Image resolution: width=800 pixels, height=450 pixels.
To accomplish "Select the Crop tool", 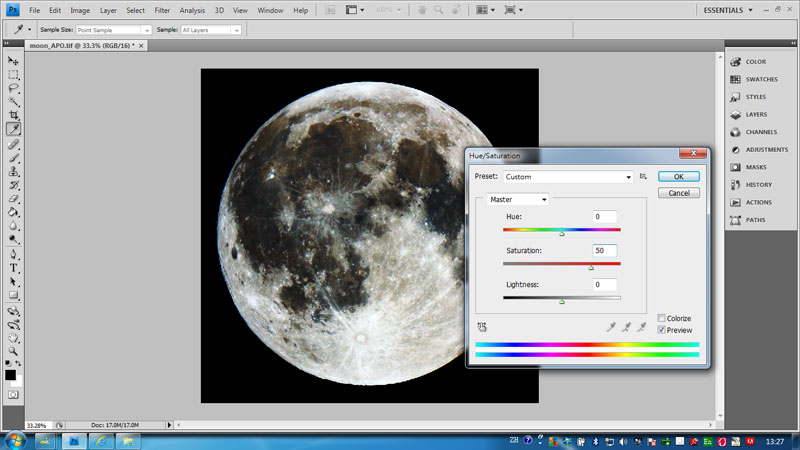I will click(x=14, y=115).
